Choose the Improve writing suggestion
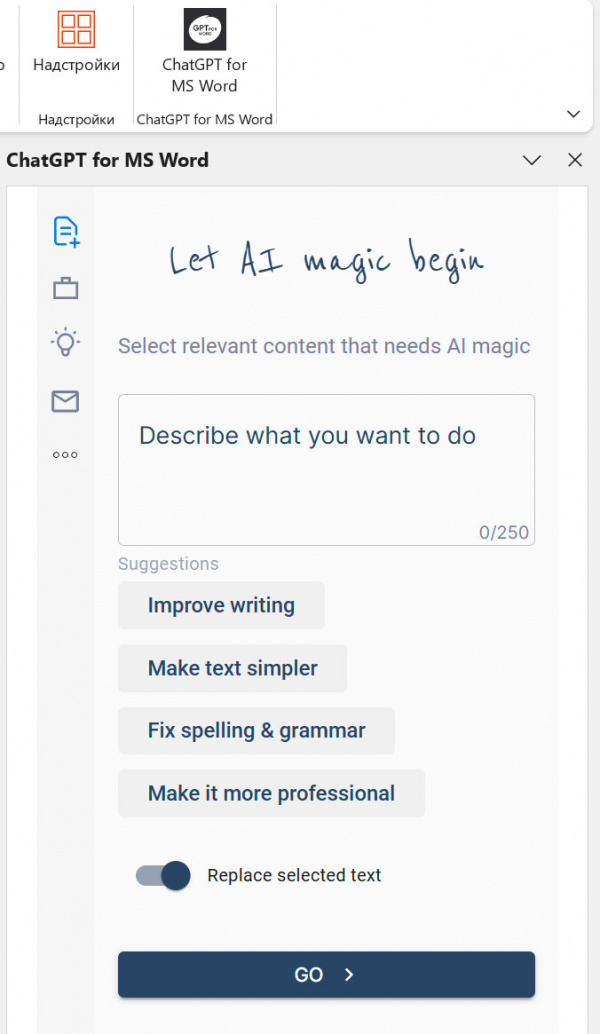600x1034 pixels. pyautogui.click(x=221, y=605)
